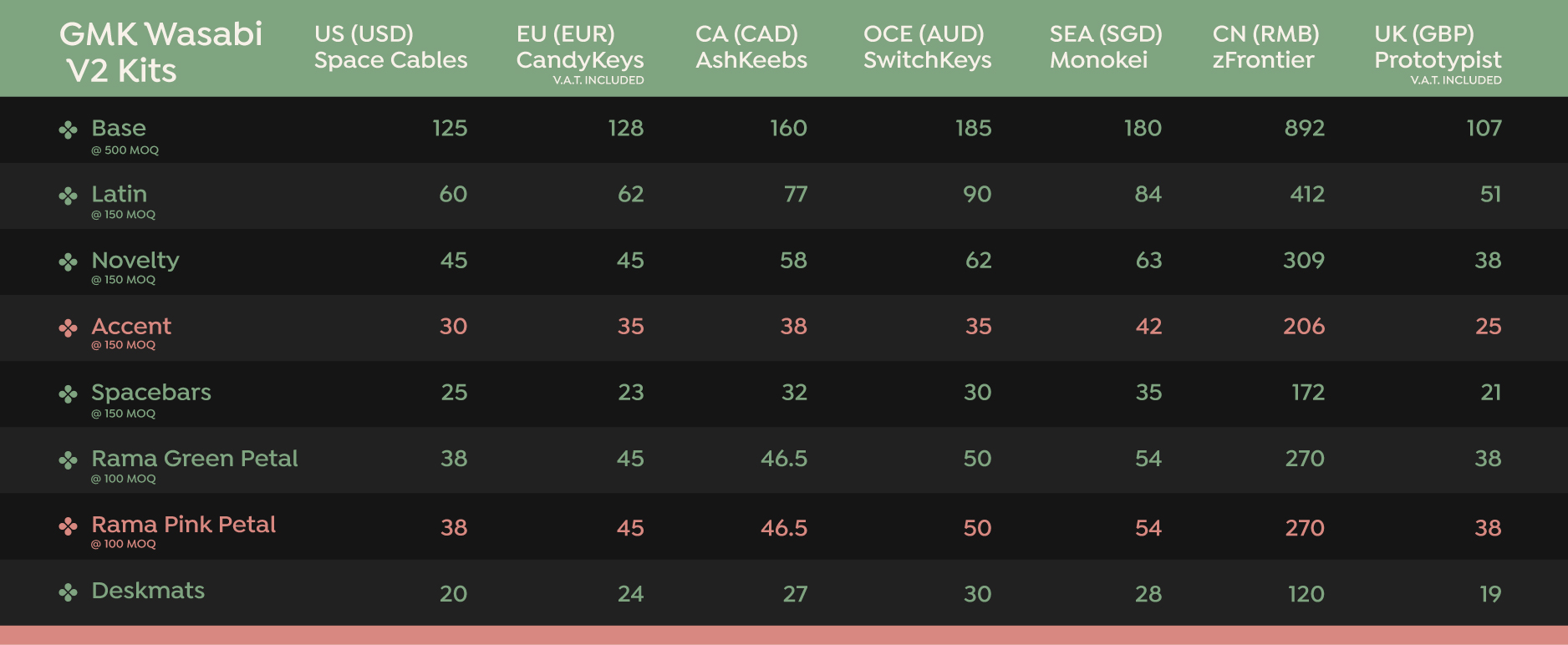This screenshot has height=645, width=1568.
Task: Click the flower icon beside Base
Action: tap(68, 130)
